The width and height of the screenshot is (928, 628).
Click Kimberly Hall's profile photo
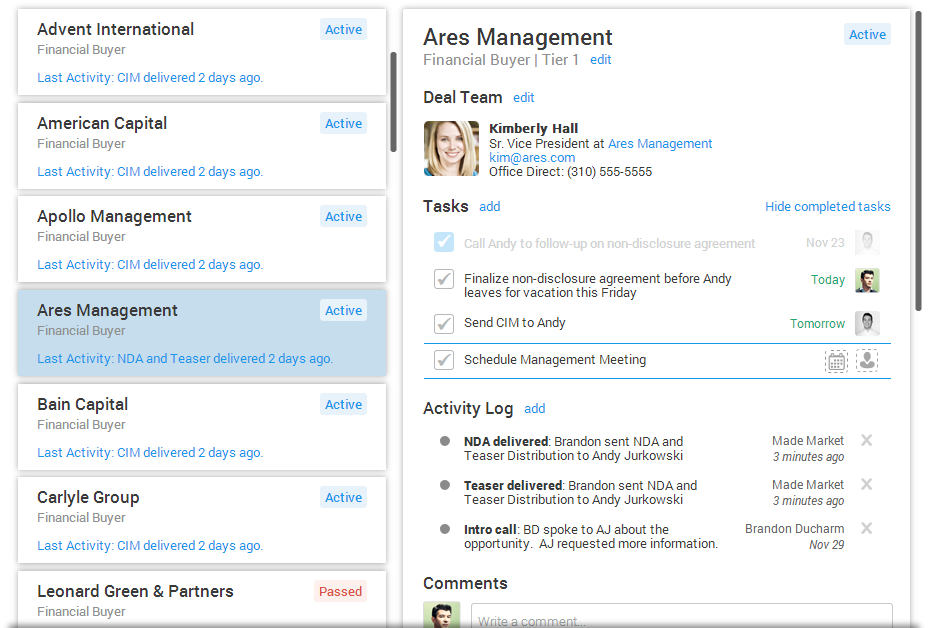451,149
